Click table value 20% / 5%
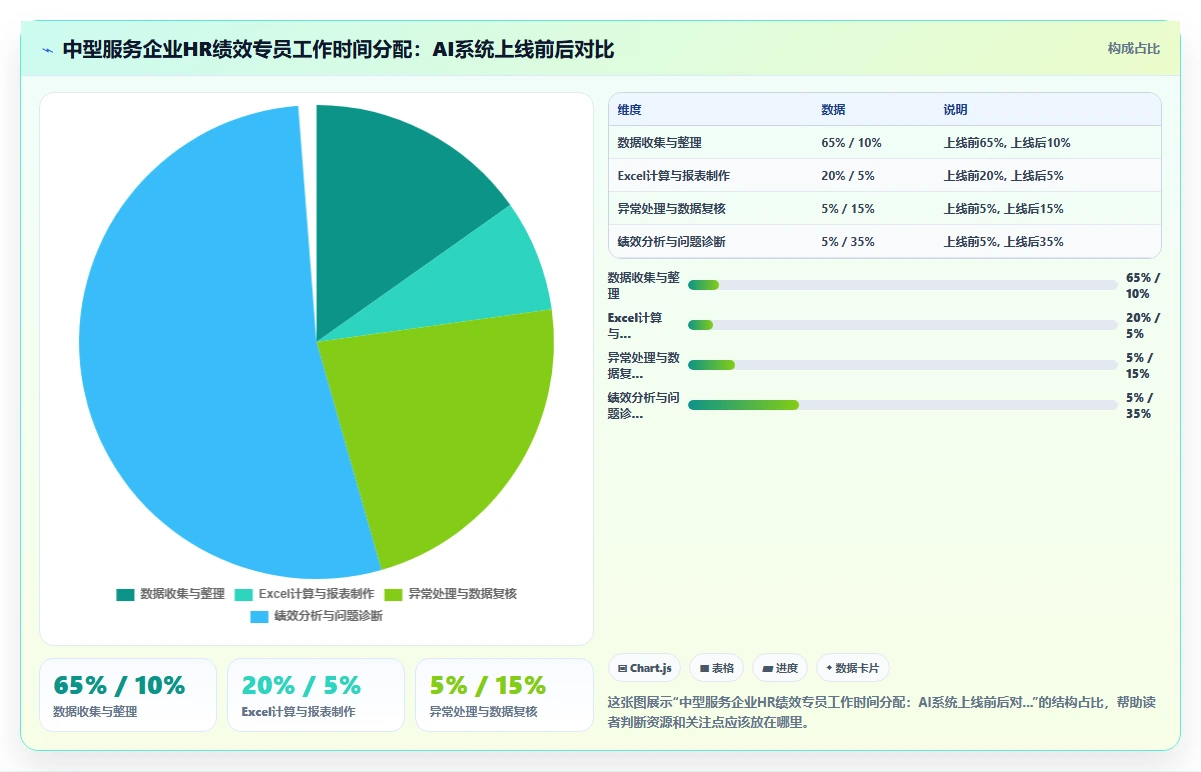Viewport: 1201px width, 772px height. click(848, 176)
